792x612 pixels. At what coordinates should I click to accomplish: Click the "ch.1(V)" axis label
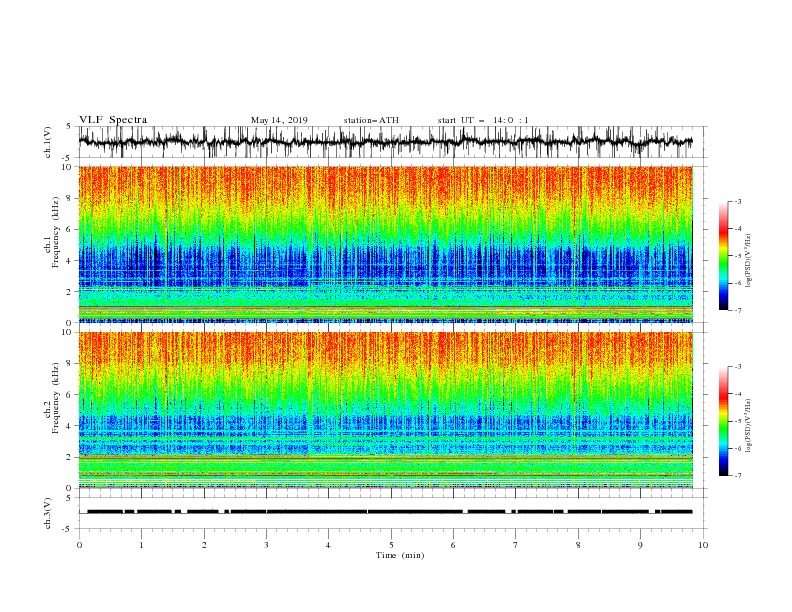[48, 142]
